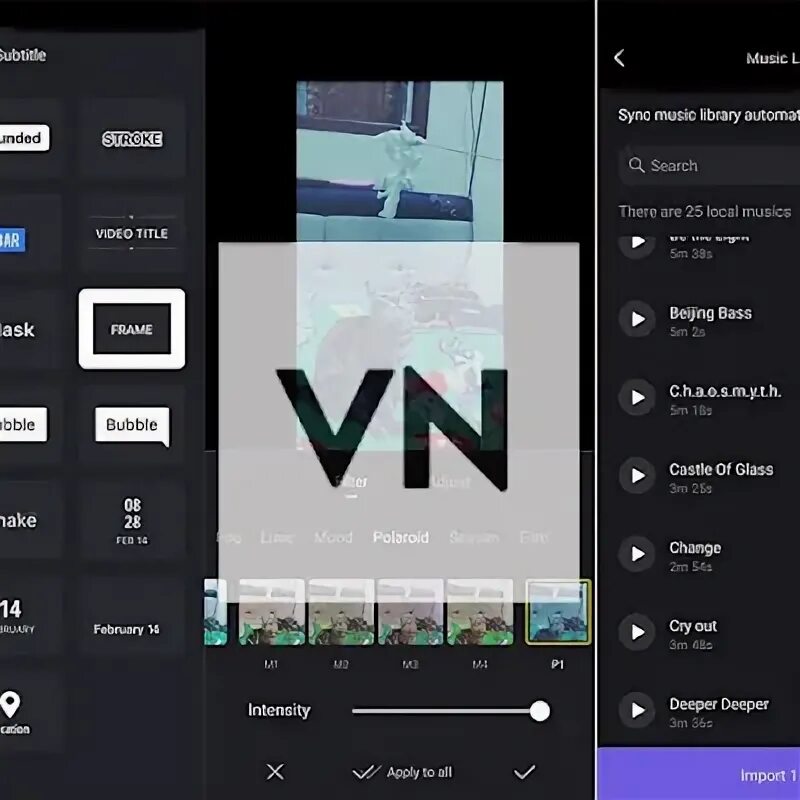Select the M3 filter thumbnail
This screenshot has height=800, width=800.
click(410, 612)
